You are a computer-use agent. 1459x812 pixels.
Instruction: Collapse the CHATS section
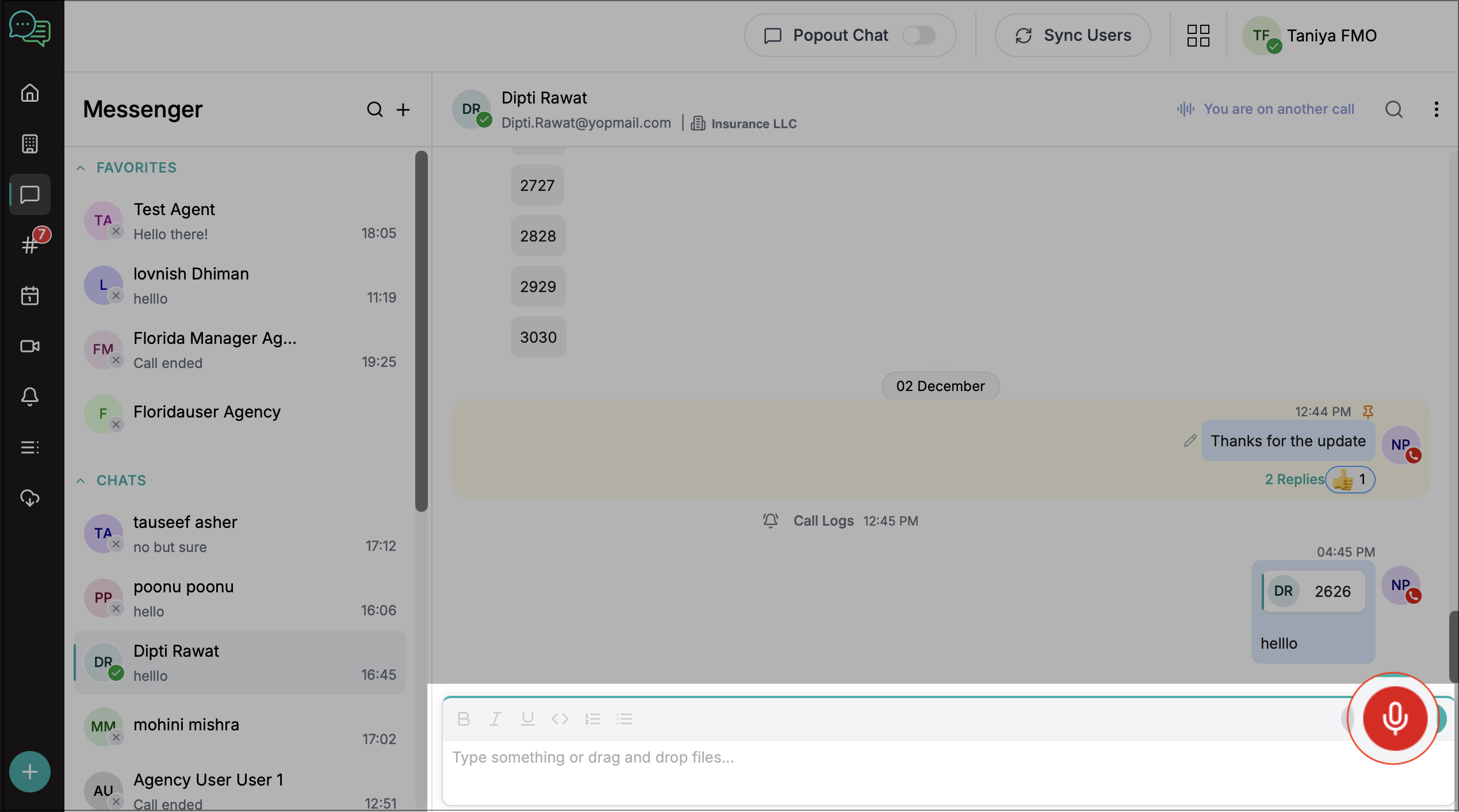point(81,481)
